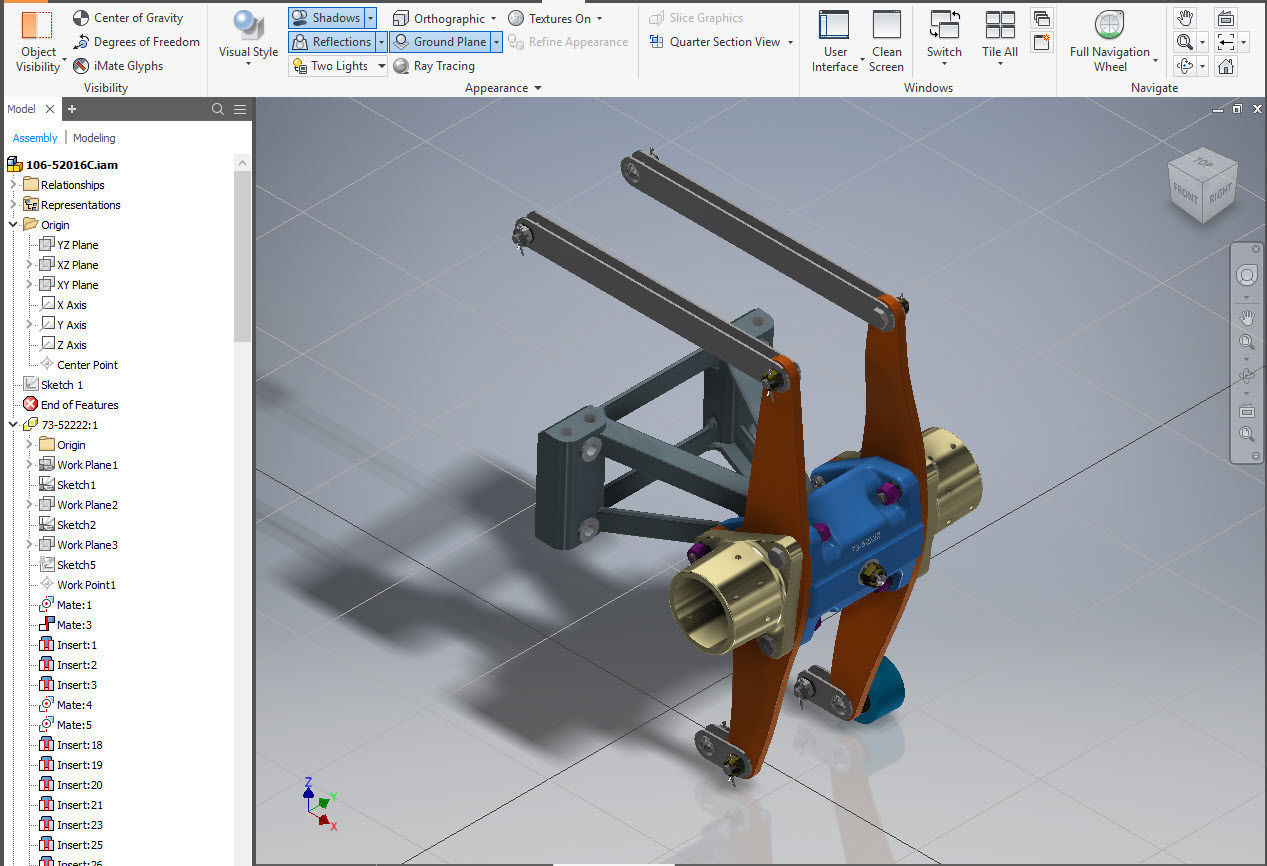Screen dimensions: 1267x866
Task: Click the Degrees of Freedom icon
Action: (x=81, y=42)
